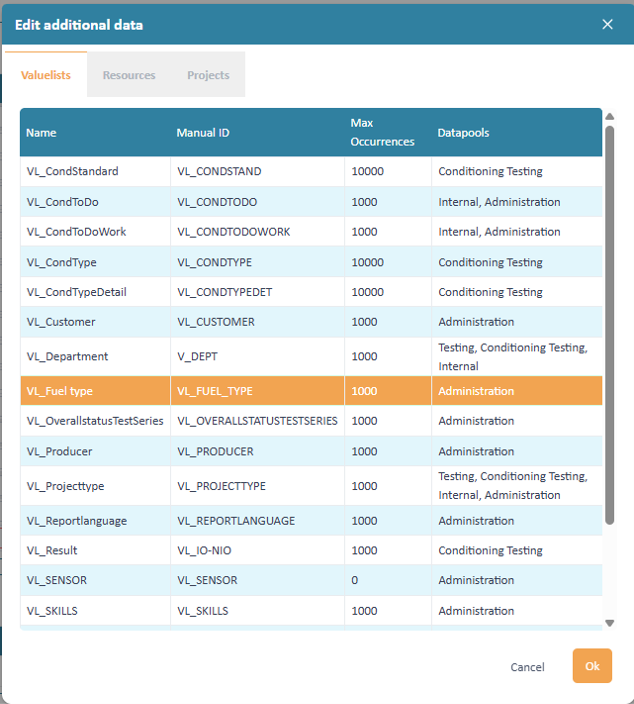Click the VL_CONDTYPEDET manual ID cell
The height and width of the screenshot is (704, 634).
(257, 292)
